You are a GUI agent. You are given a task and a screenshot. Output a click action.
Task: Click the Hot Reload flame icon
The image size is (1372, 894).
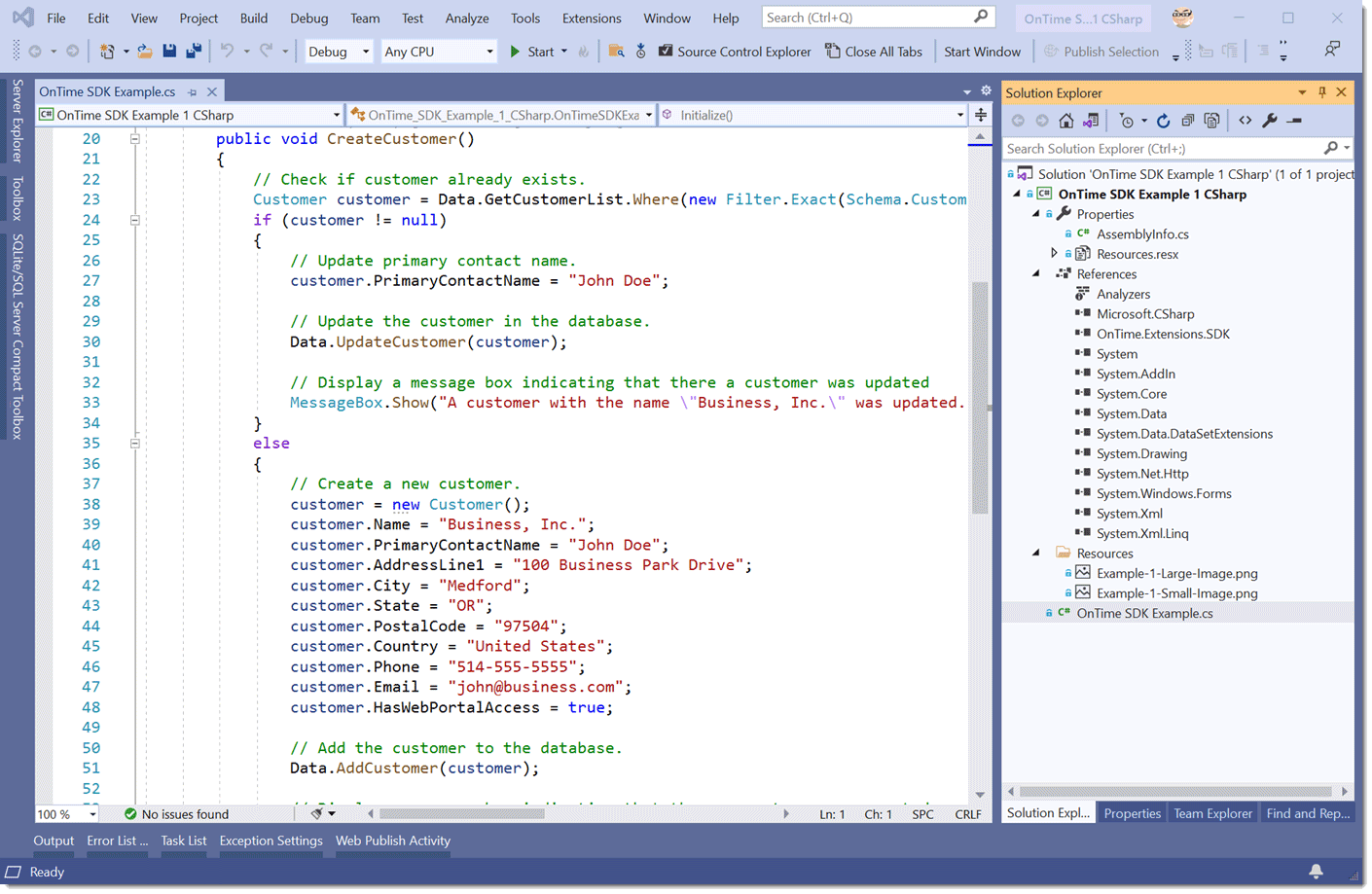[584, 52]
